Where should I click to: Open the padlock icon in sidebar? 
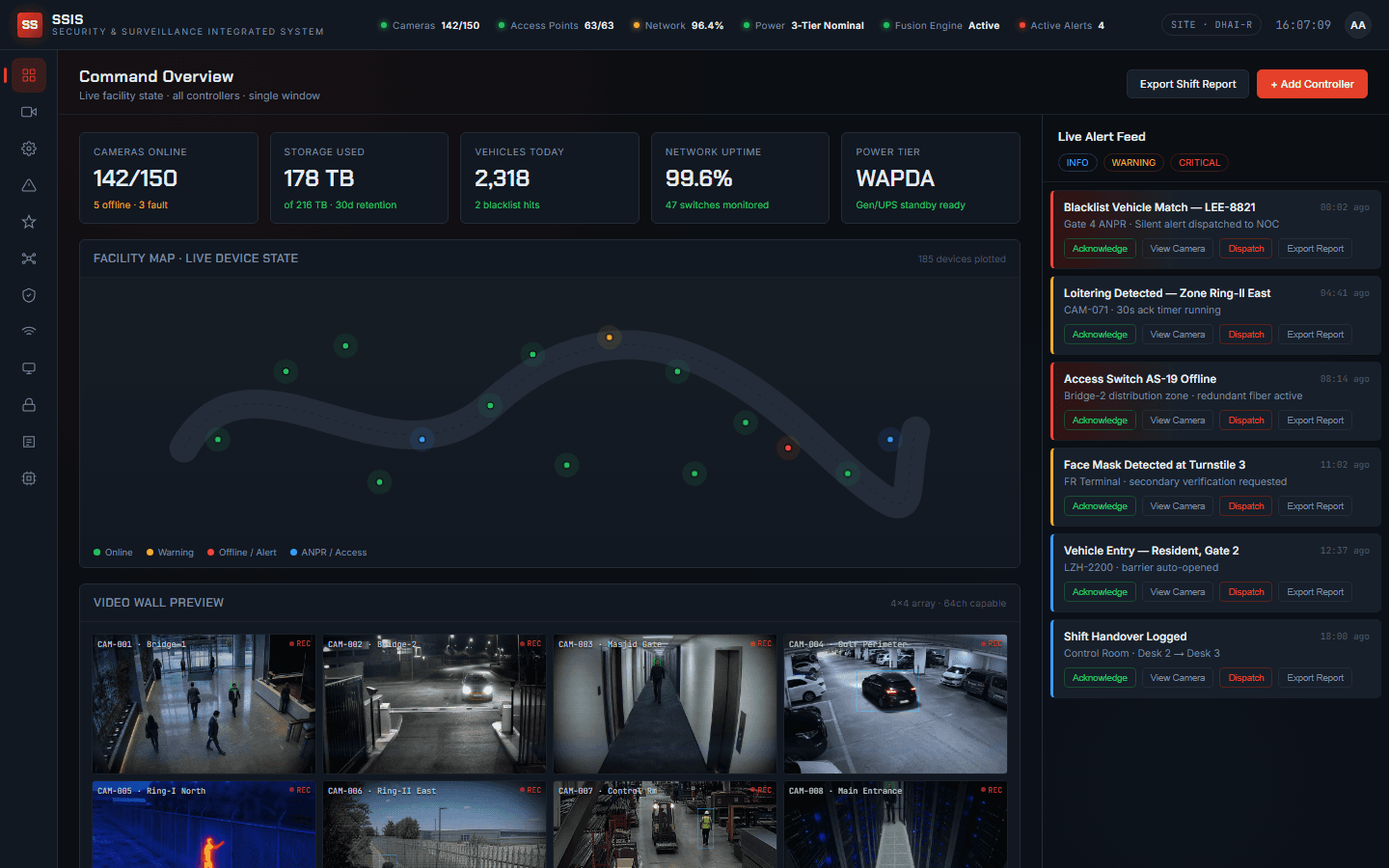click(29, 405)
